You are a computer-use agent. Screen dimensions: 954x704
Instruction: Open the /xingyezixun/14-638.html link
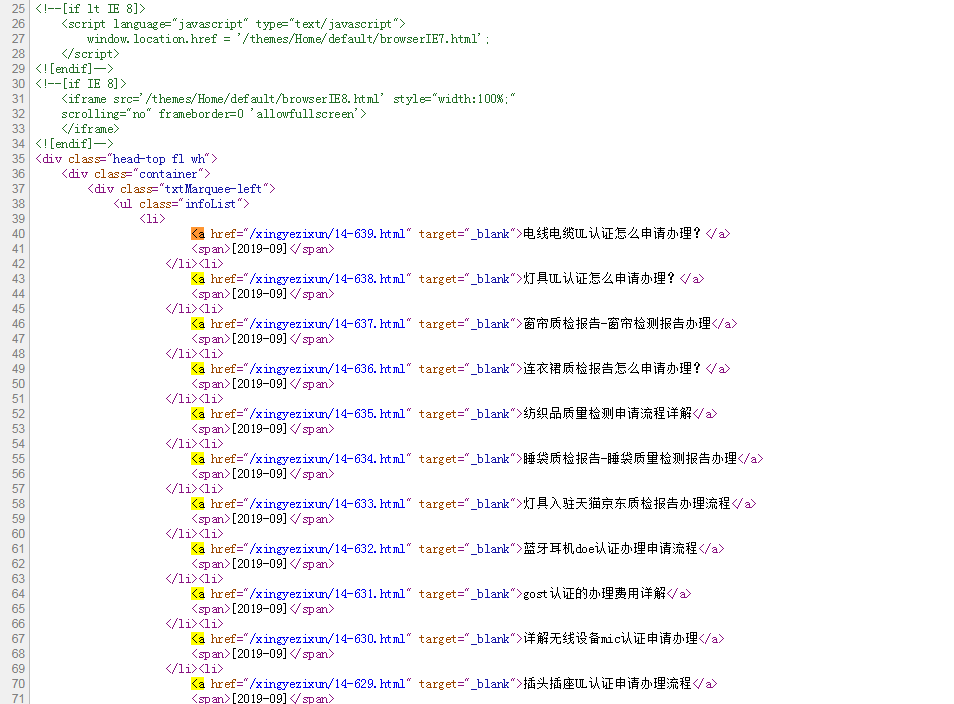330,279
